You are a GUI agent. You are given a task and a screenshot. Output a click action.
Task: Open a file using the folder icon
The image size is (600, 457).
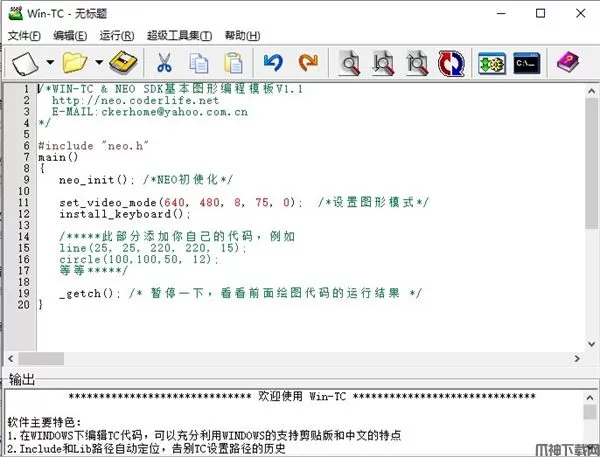click(x=75, y=63)
